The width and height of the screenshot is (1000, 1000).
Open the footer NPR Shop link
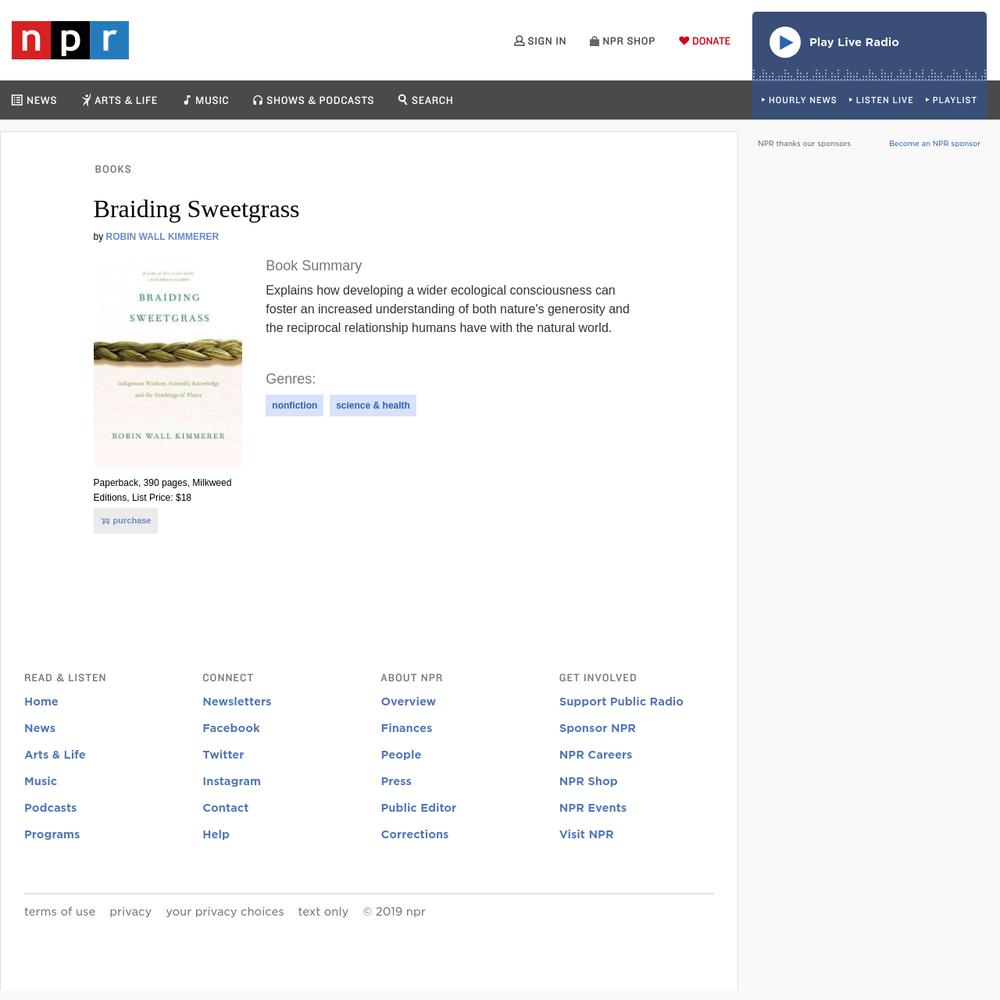pyautogui.click(x=588, y=781)
